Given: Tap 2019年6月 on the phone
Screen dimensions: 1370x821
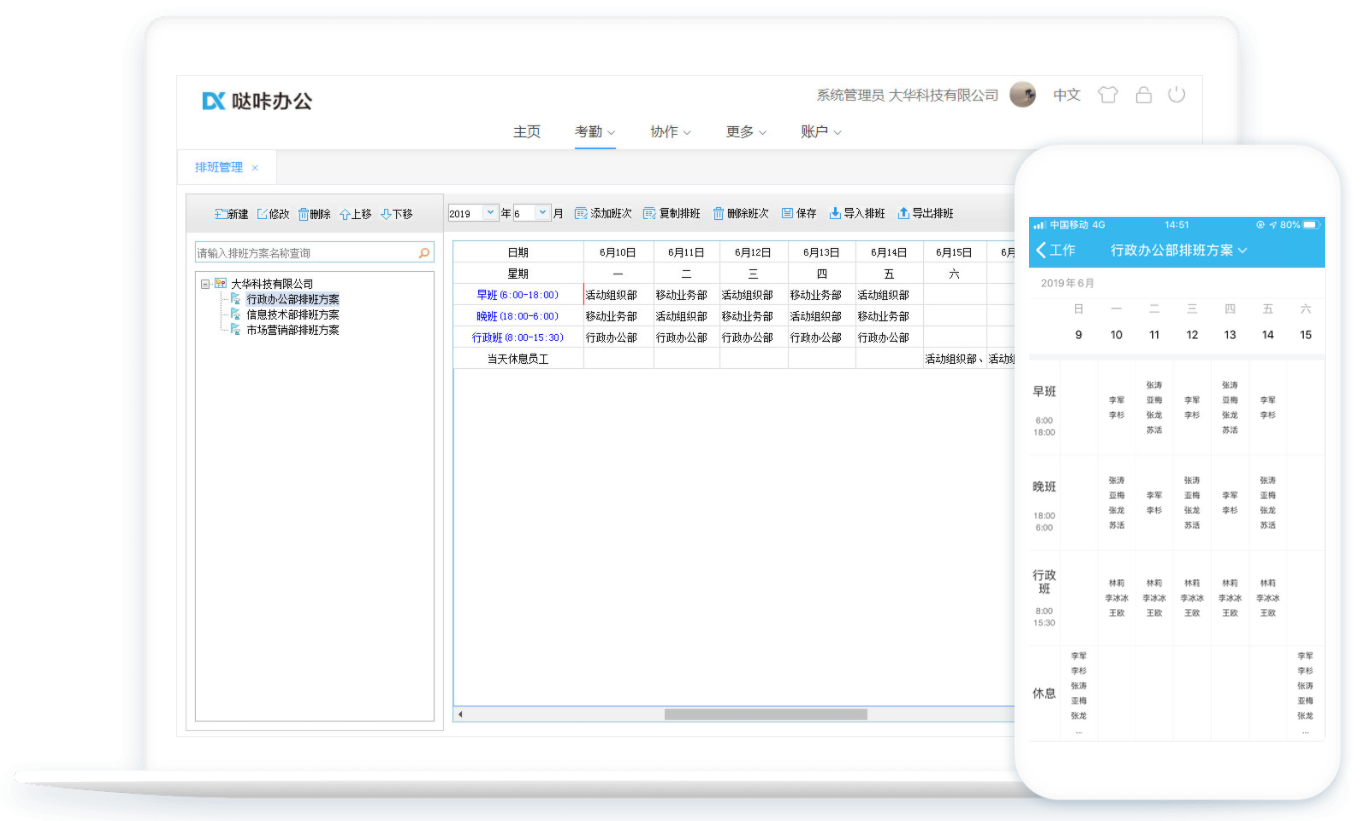Looking at the screenshot, I should 1067,283.
